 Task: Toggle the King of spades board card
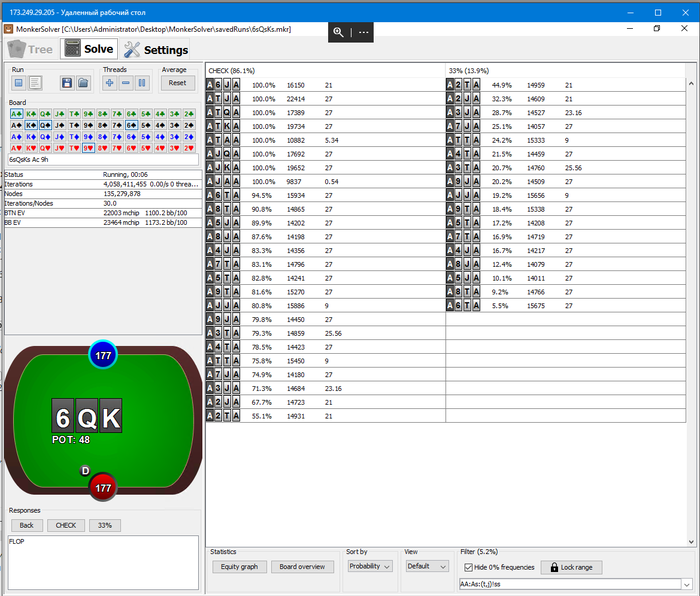31,125
